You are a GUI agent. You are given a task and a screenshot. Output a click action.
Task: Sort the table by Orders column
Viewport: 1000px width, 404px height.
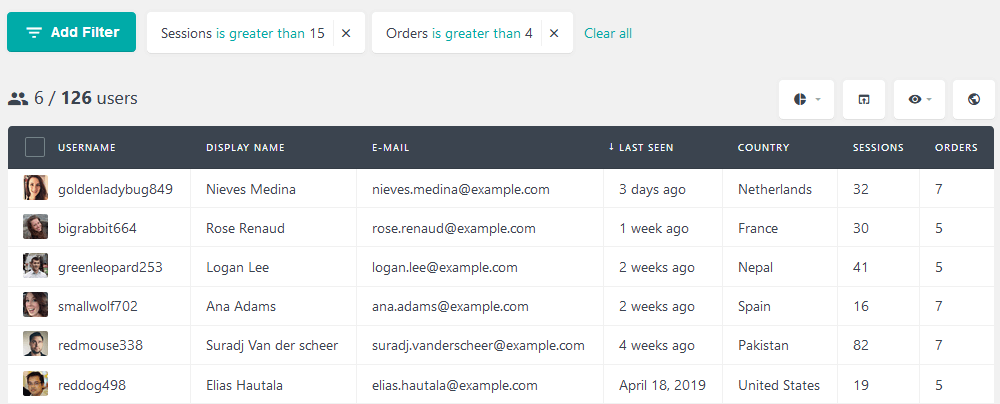coord(956,147)
